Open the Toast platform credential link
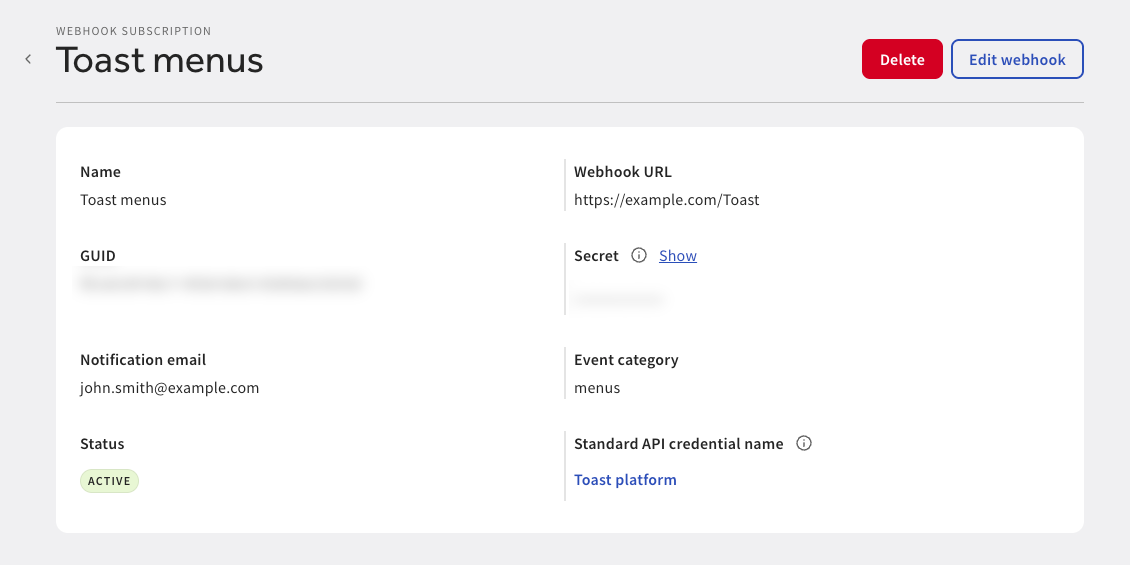Screen dimensions: 1130x565 tap(625, 480)
